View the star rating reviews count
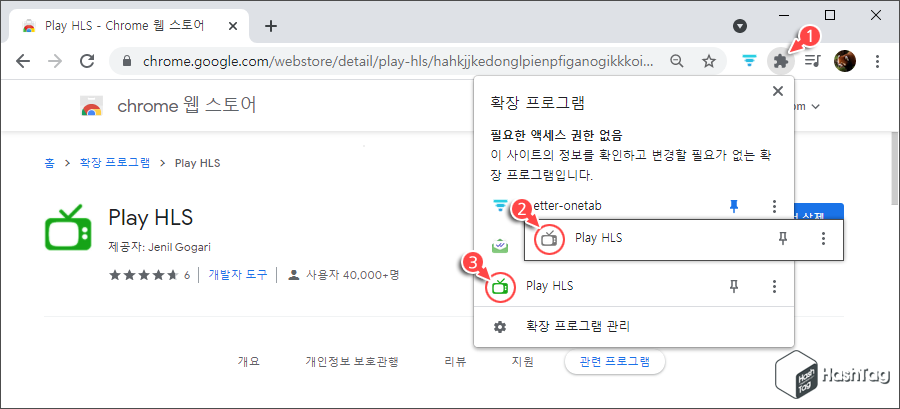The width and height of the screenshot is (900, 409). click(x=149, y=275)
